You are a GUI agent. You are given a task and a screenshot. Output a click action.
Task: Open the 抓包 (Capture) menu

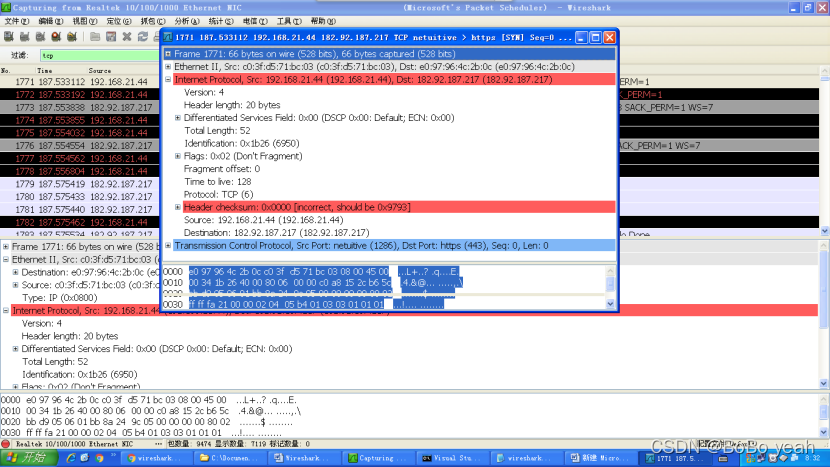click(152, 21)
